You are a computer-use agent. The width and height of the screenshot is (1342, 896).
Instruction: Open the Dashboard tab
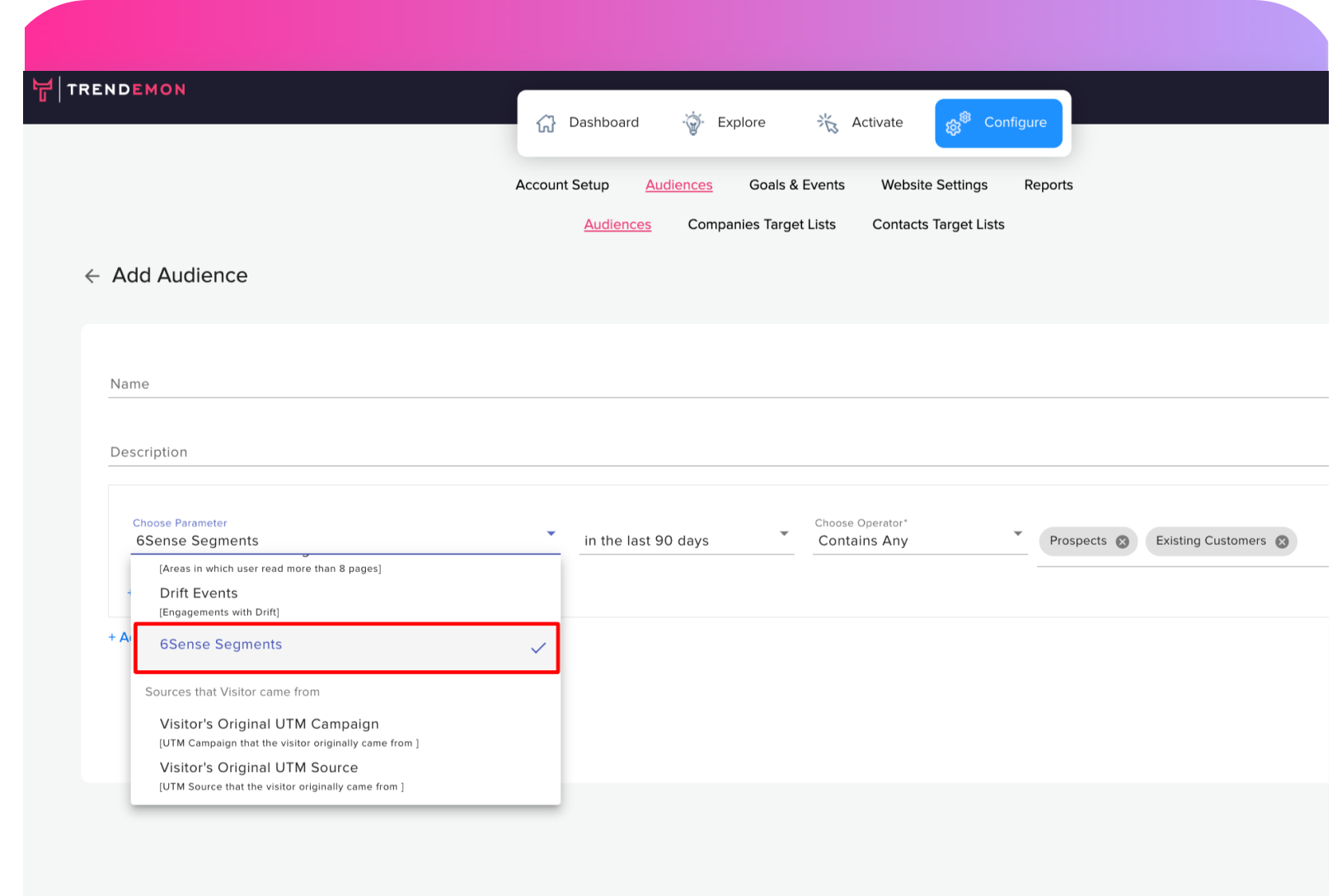point(588,123)
